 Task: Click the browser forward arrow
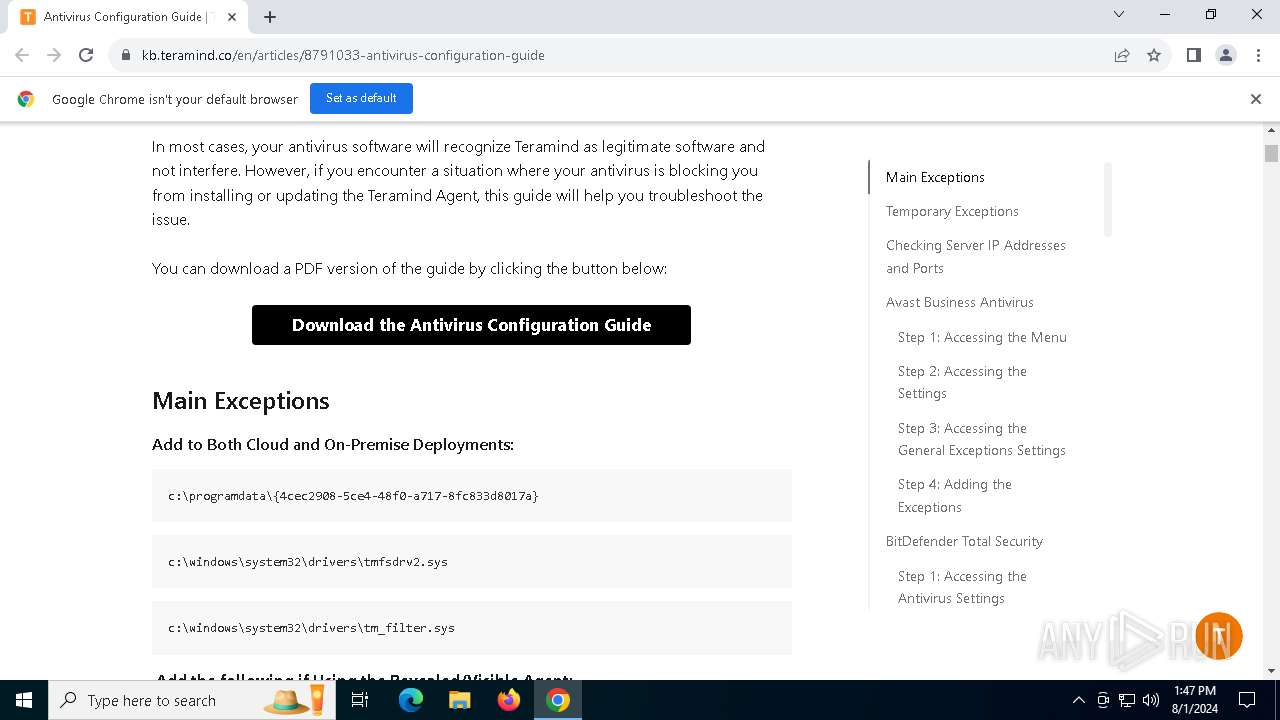pyautogui.click(x=54, y=55)
